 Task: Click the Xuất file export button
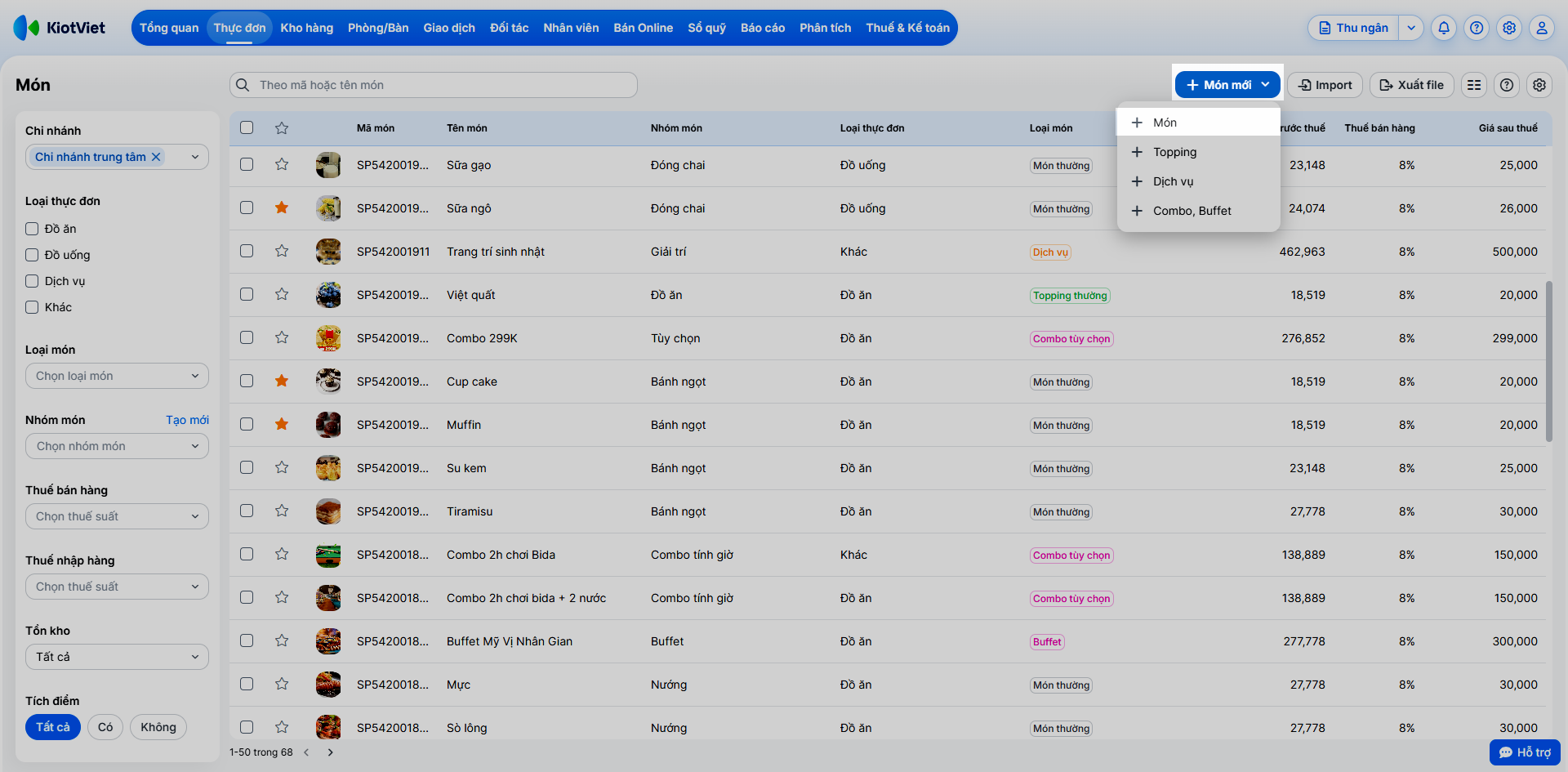(x=1411, y=85)
